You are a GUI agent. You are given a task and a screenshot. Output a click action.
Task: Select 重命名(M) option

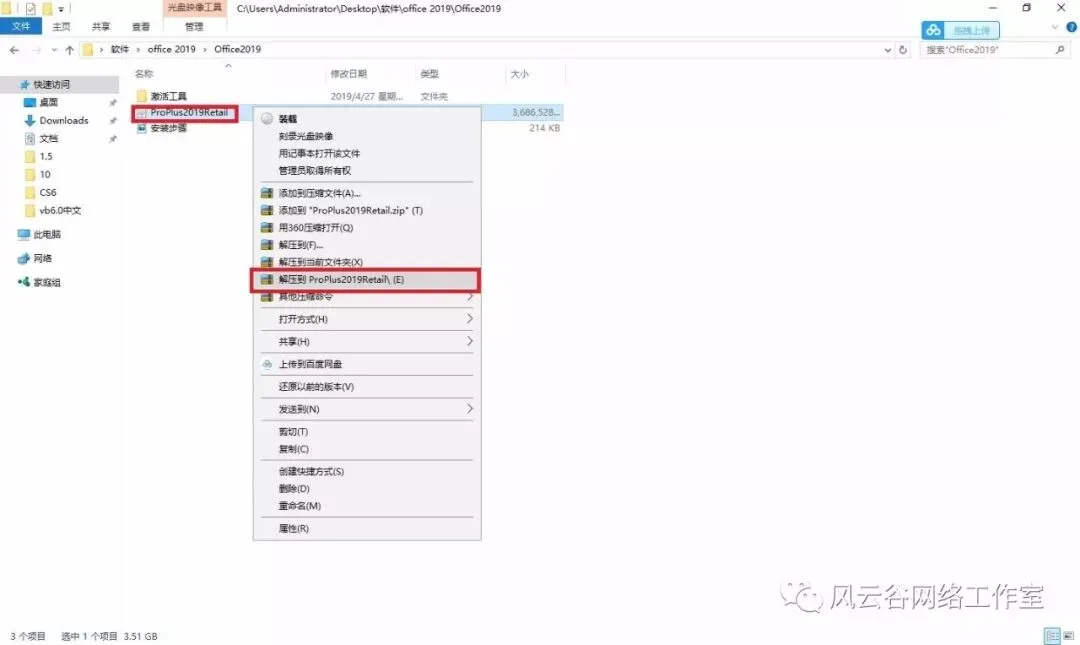tap(300, 506)
